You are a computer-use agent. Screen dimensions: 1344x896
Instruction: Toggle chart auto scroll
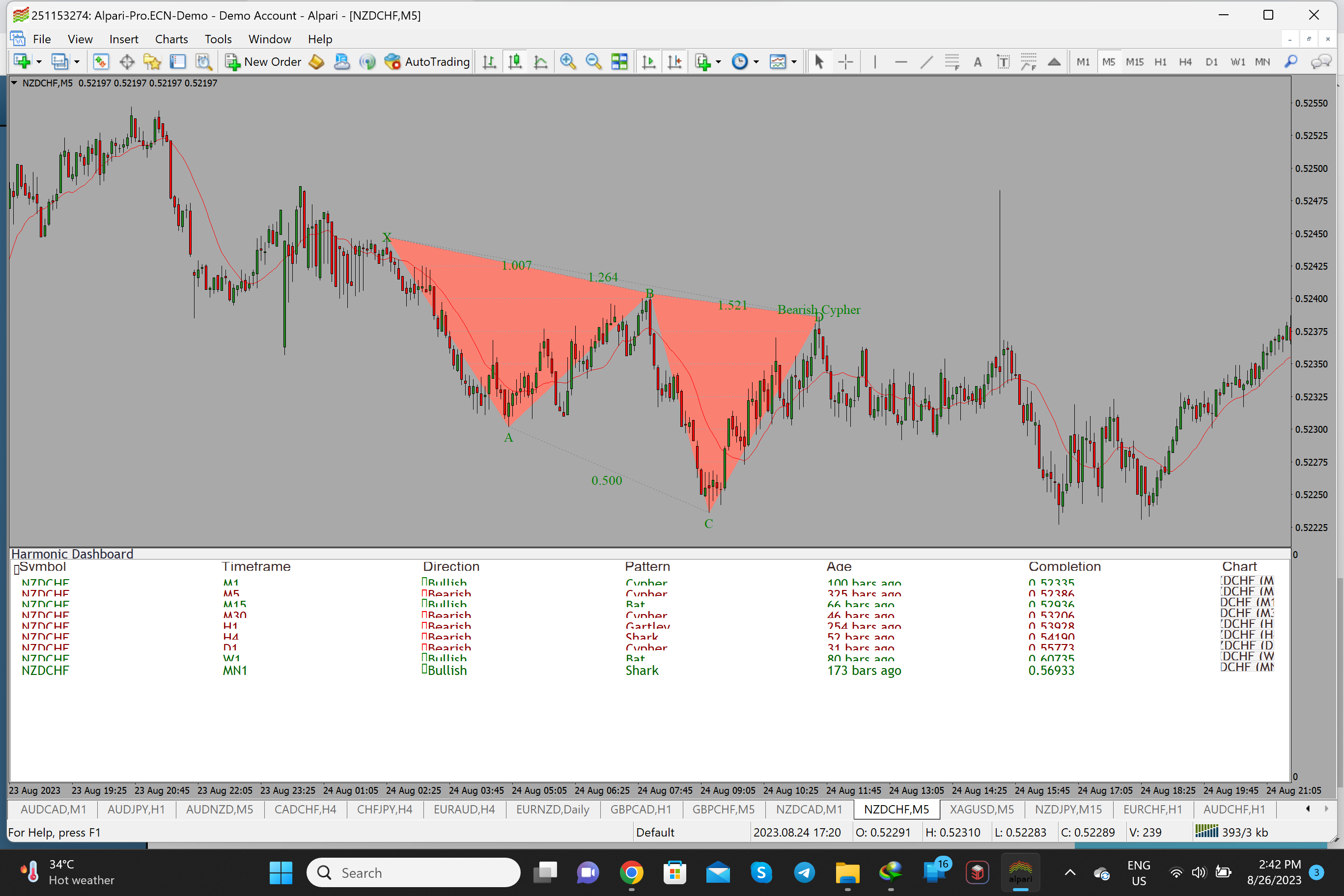(x=648, y=62)
